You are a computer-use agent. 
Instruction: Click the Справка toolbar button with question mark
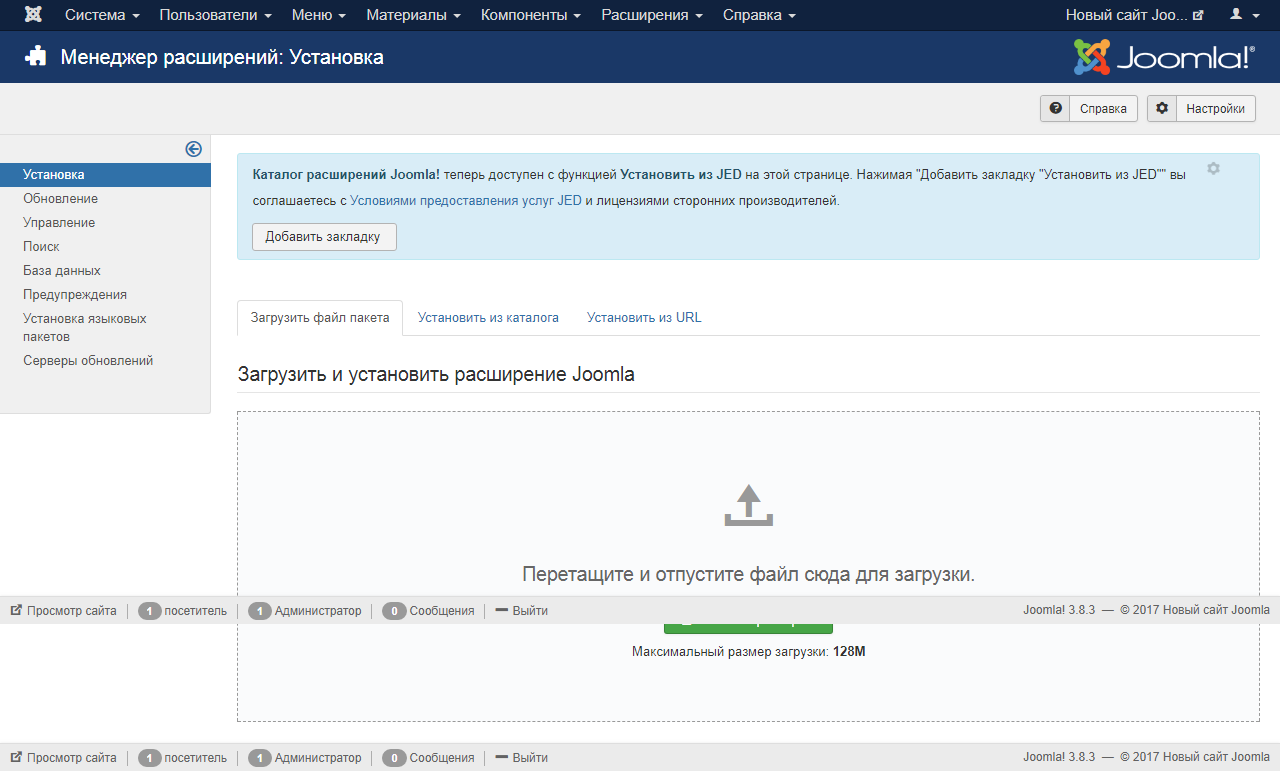pyautogui.click(x=1089, y=109)
